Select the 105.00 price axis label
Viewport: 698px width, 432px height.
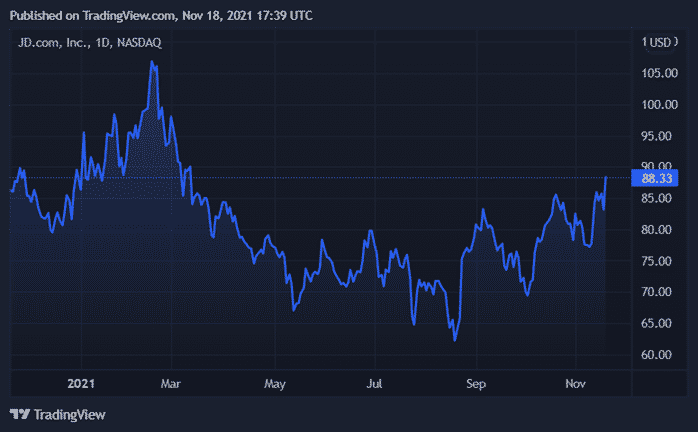point(659,73)
